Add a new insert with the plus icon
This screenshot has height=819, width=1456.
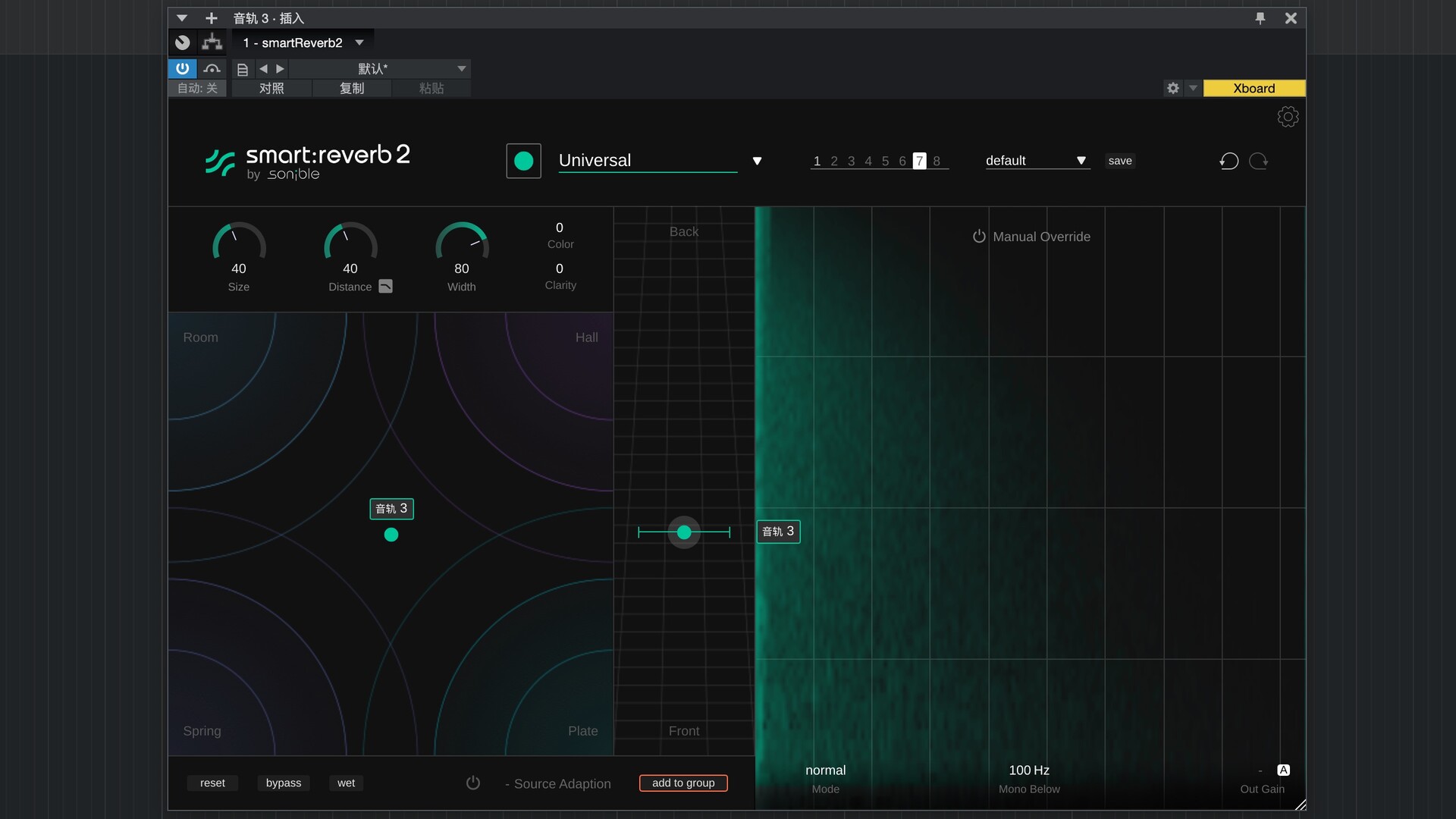pos(212,17)
